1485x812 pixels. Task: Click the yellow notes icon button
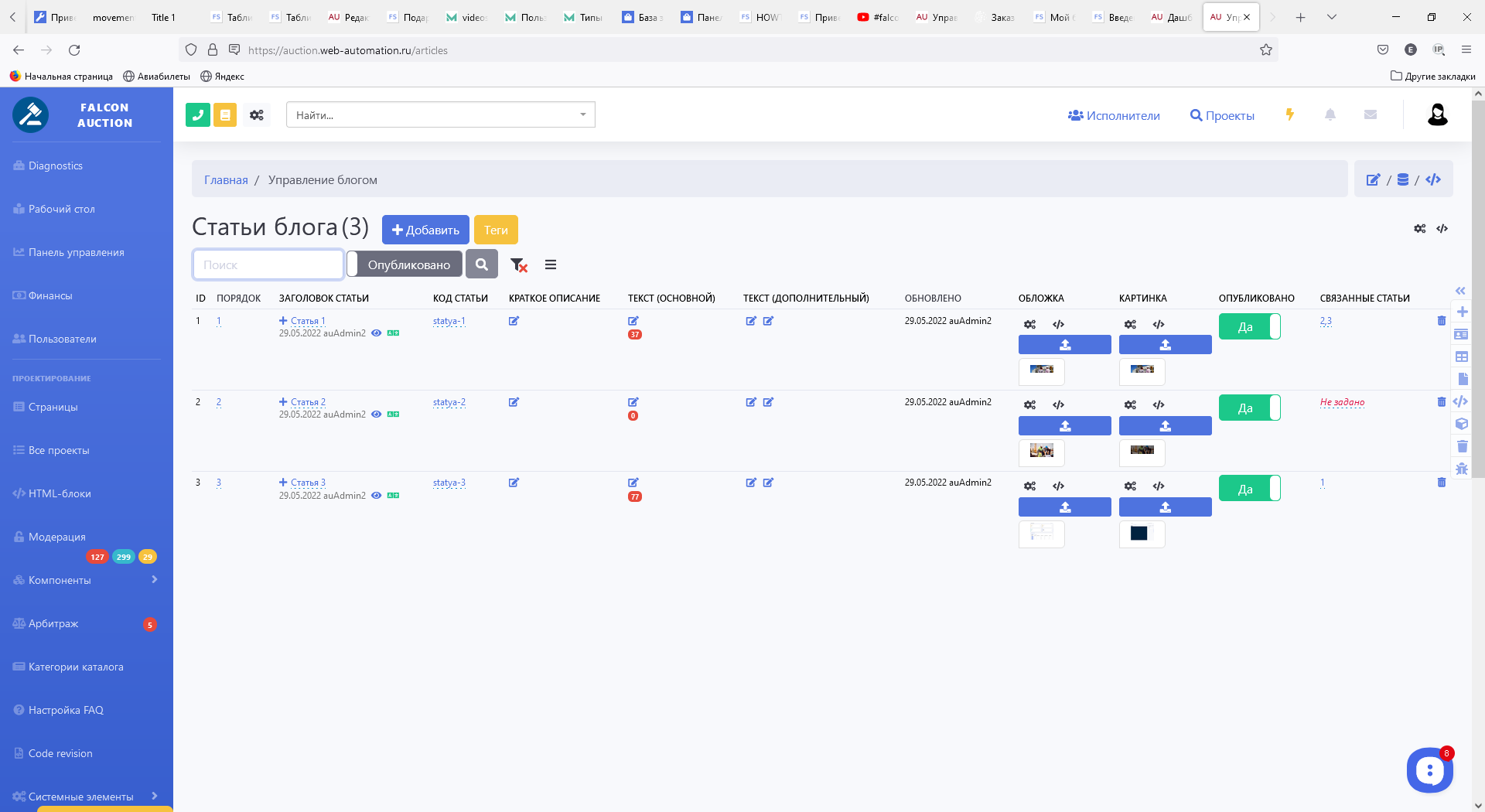click(225, 115)
